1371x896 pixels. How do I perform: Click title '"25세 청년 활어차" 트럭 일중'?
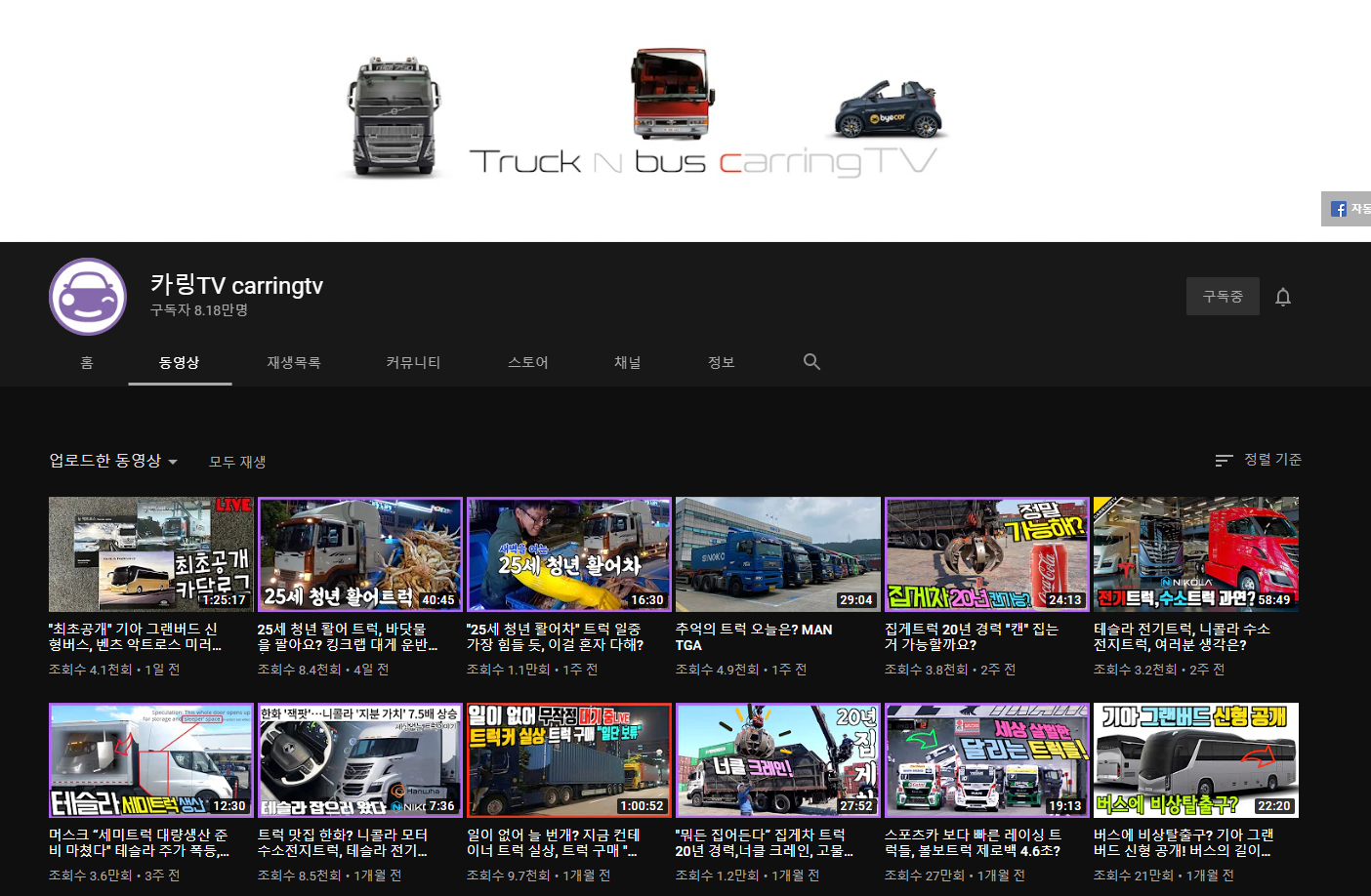click(555, 636)
